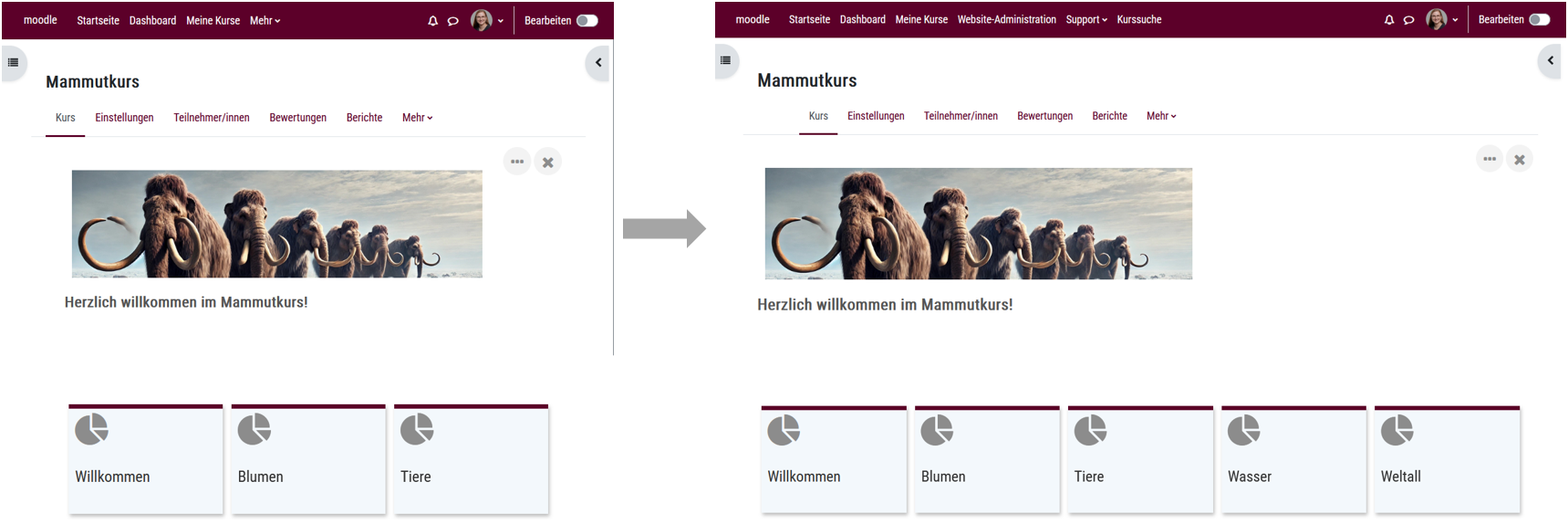Collapse block drawer arrow in right screenshot
The width and height of the screenshot is (1568, 524).
(x=1550, y=61)
